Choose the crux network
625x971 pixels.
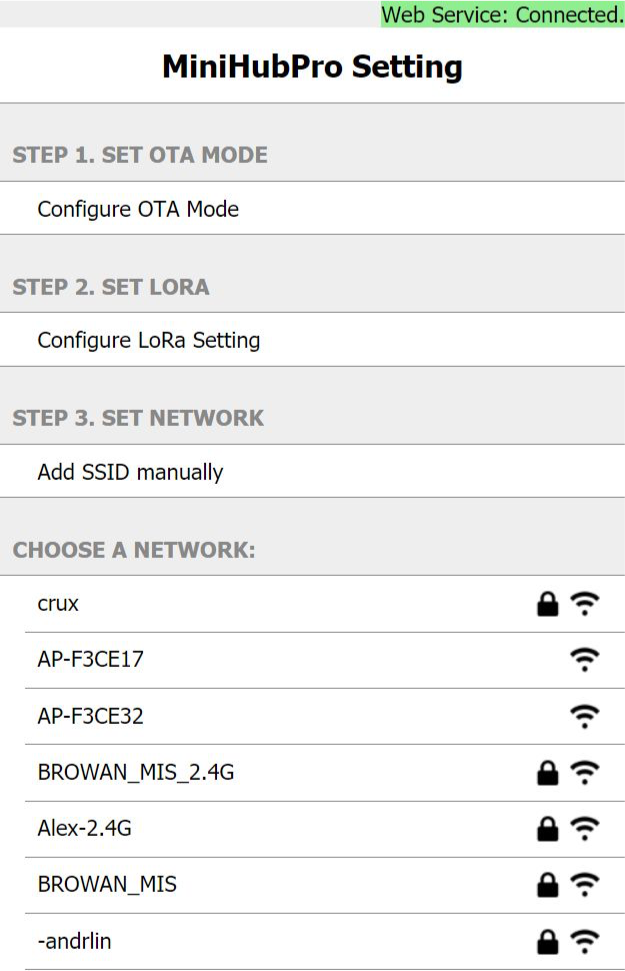325,604
